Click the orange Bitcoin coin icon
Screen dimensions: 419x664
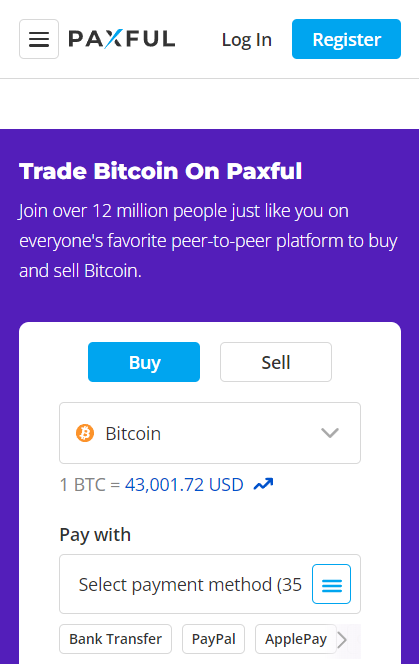(x=85, y=433)
